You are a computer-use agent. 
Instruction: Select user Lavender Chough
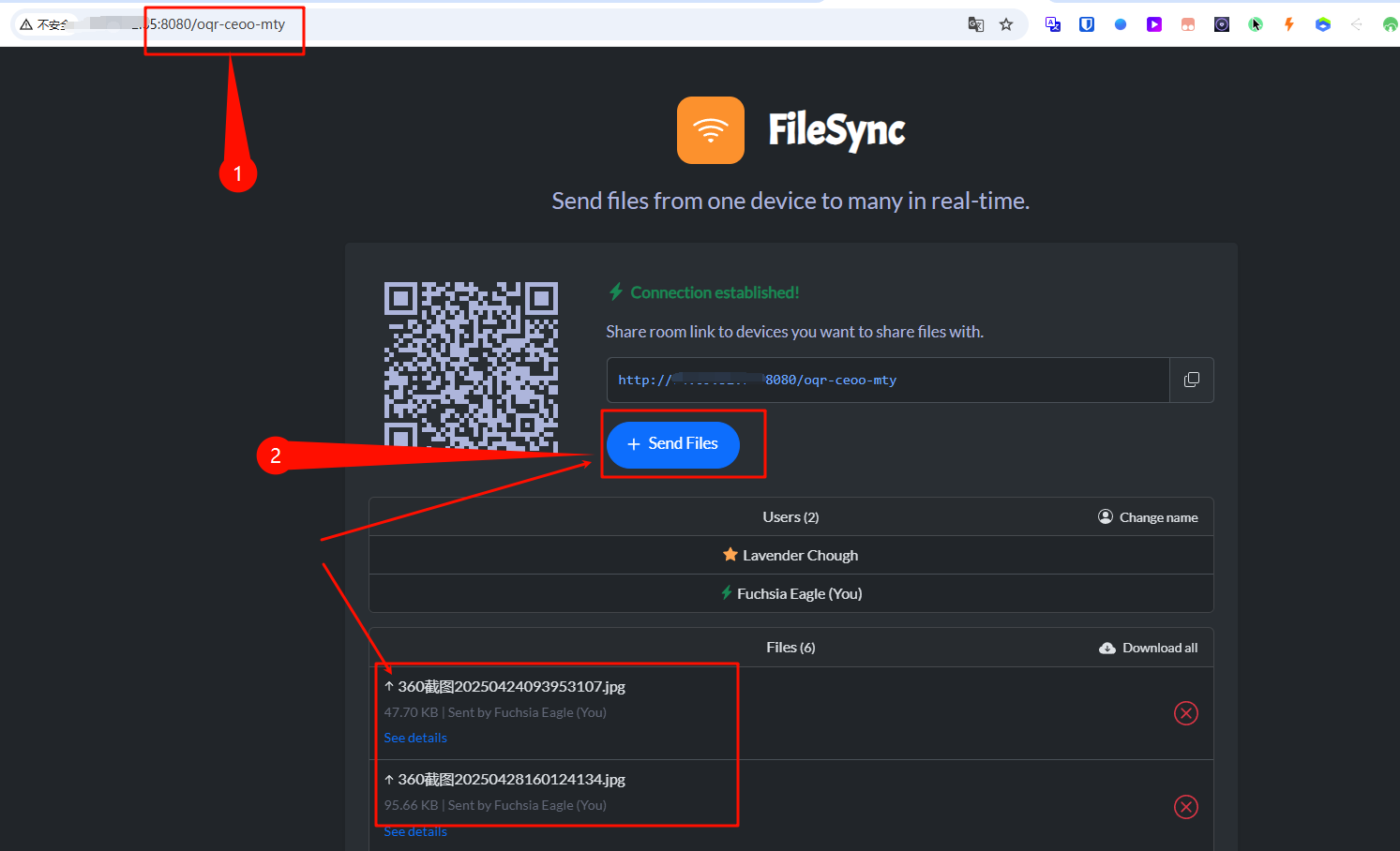click(x=791, y=555)
